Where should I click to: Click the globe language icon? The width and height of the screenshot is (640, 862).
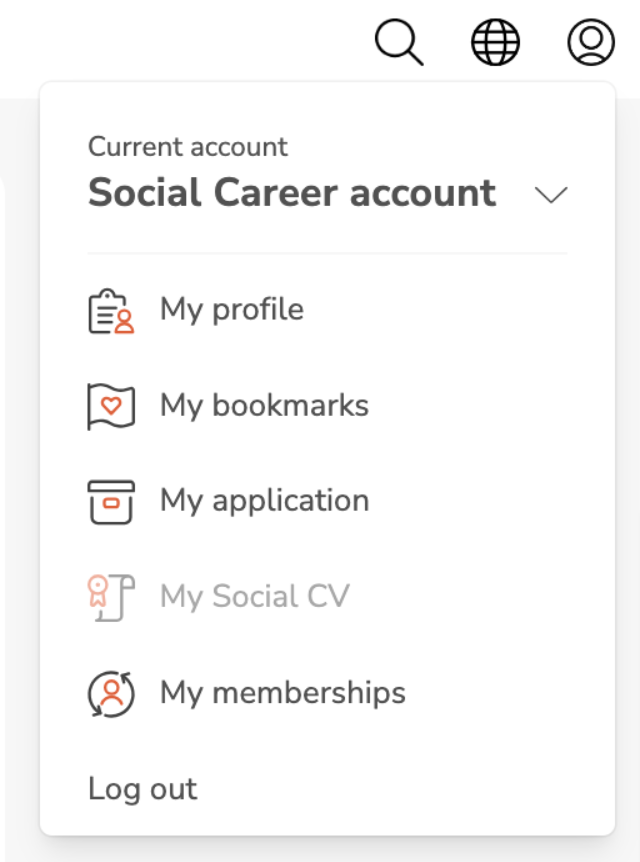point(495,42)
